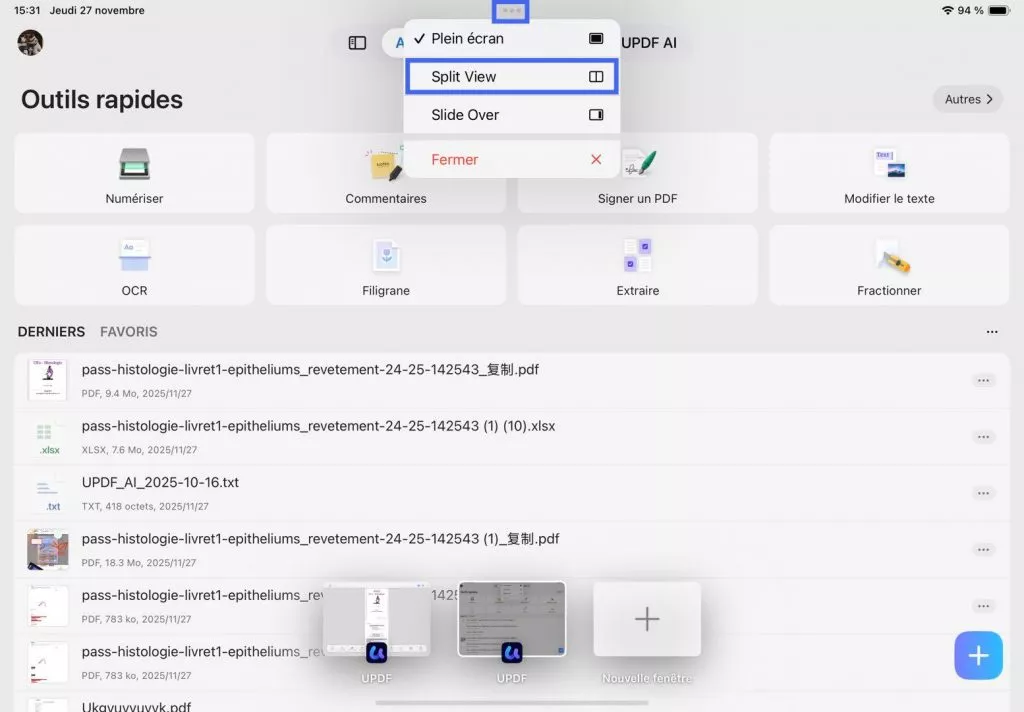
Task: Open the Fractionner split tool
Action: pos(889,265)
